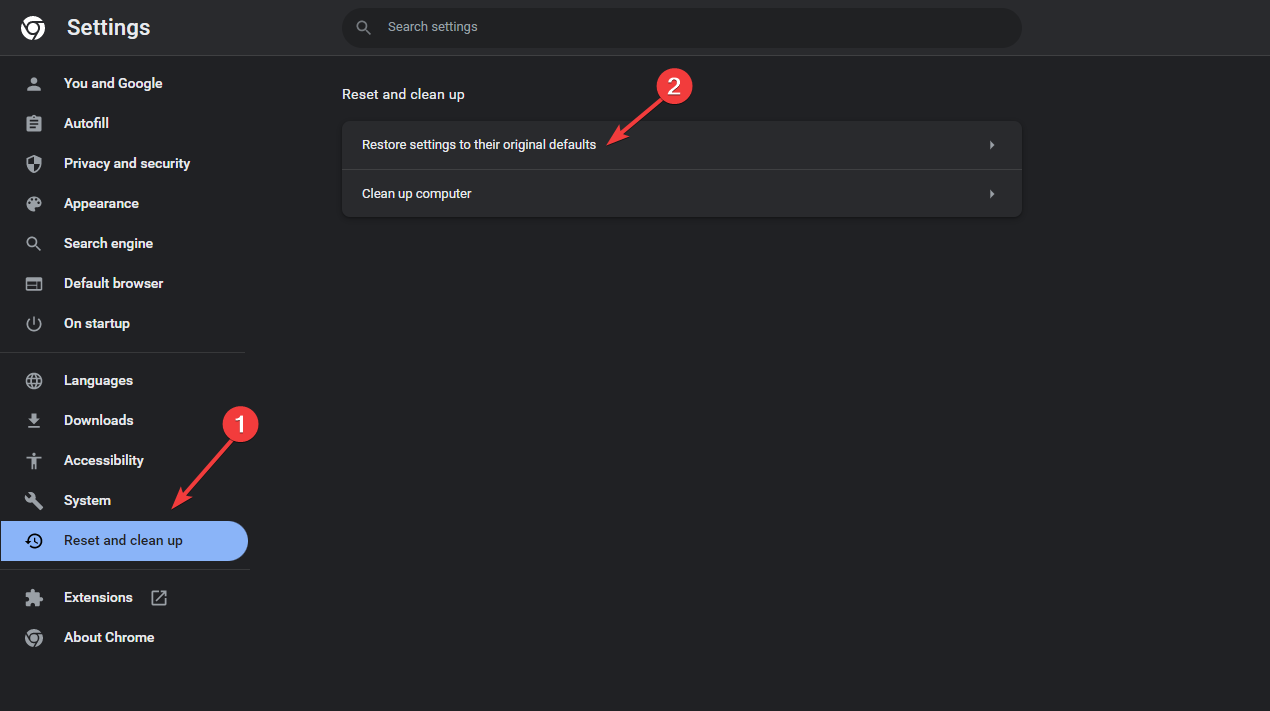Image resolution: width=1270 pixels, height=711 pixels.
Task: Click the Downloads arrow icon
Action: point(34,420)
